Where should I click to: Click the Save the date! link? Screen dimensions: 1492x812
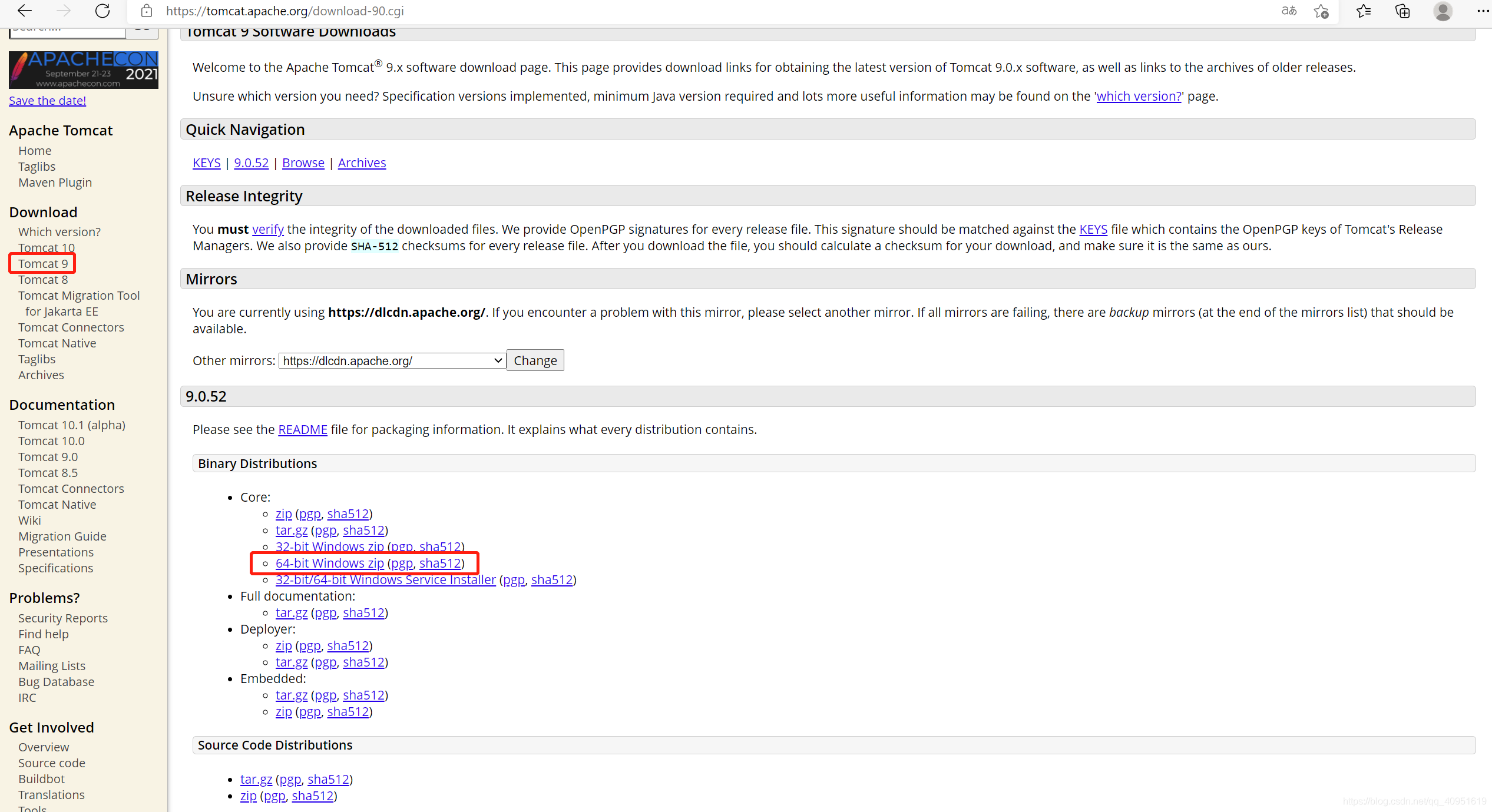pos(47,100)
